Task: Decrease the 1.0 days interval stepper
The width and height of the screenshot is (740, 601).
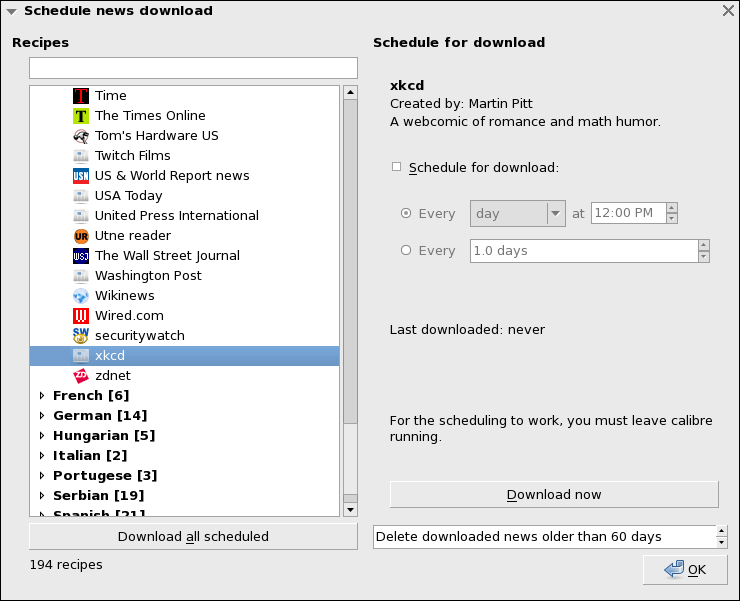Action: point(704,257)
